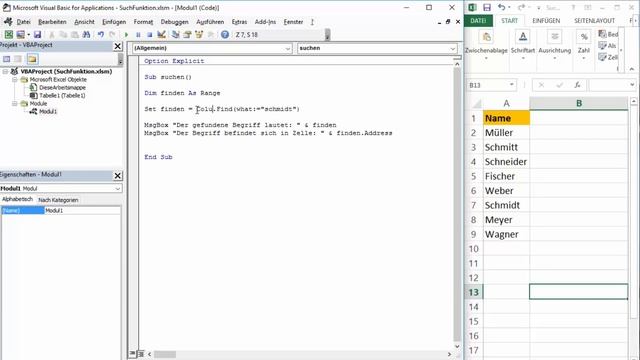Viewport: 640px width, 360px height.
Task: Collapse the Excel ribbon with the caret arrow
Action: click(631, 69)
